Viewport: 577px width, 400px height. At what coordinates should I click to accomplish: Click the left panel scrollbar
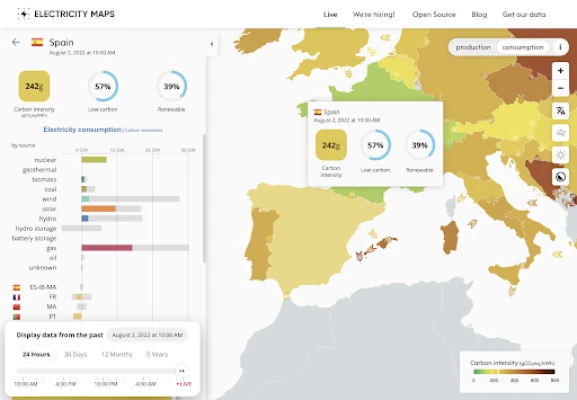click(x=204, y=198)
